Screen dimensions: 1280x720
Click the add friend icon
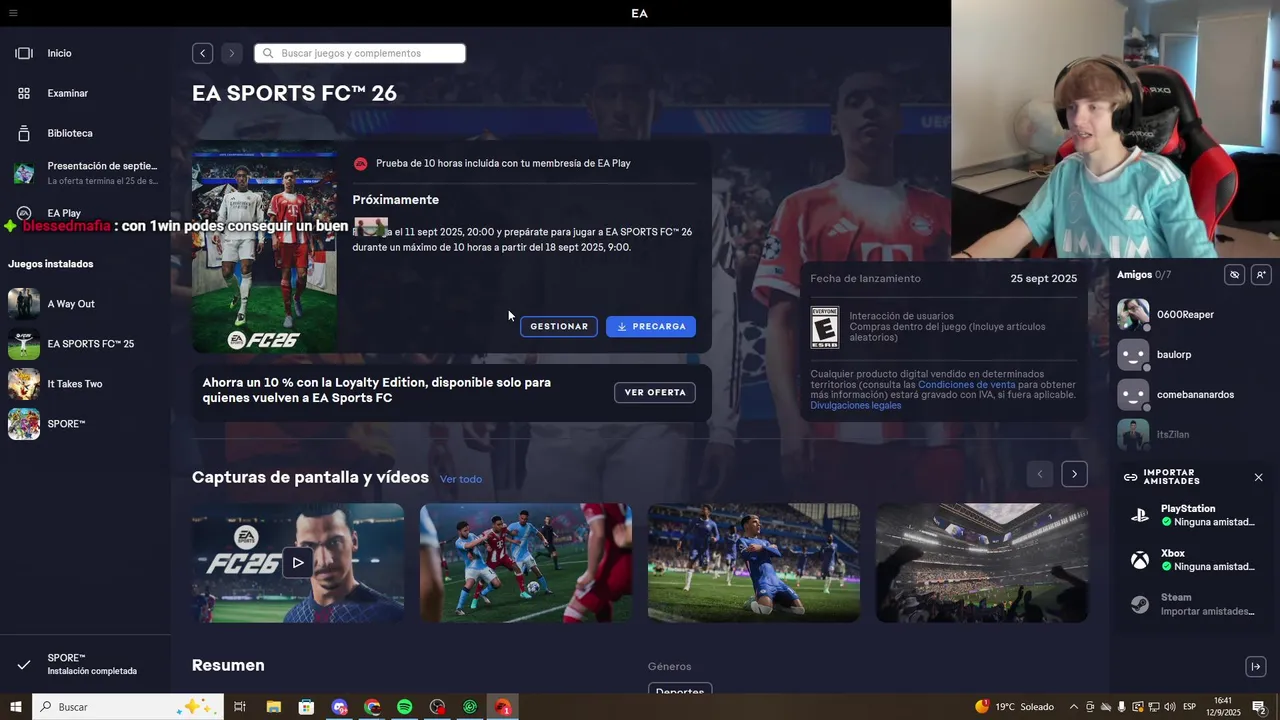(1260, 275)
